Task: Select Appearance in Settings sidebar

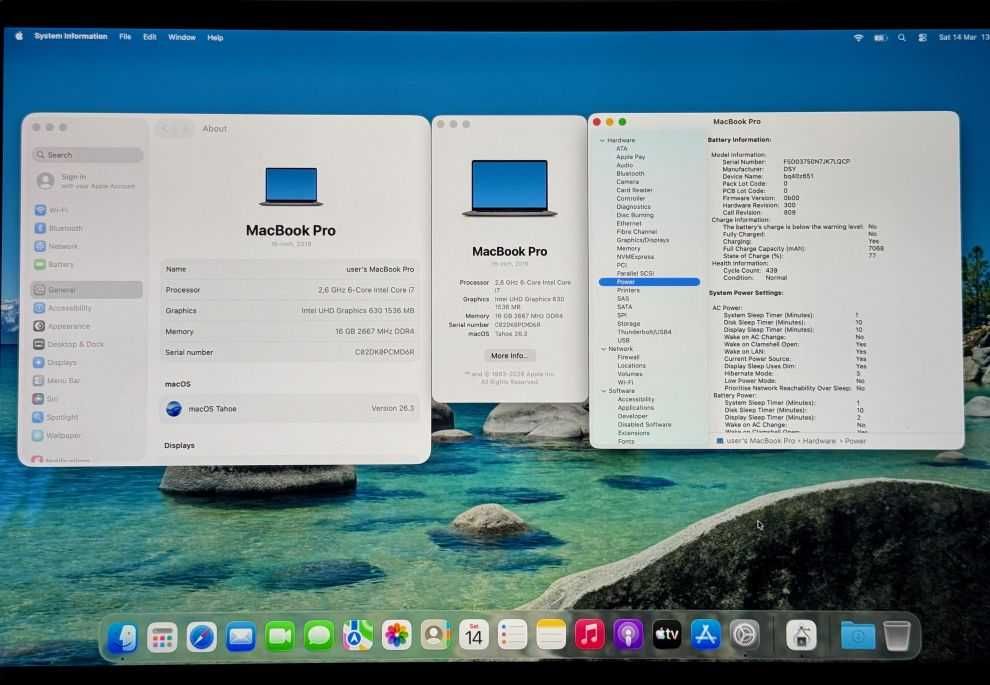Action: coord(86,326)
